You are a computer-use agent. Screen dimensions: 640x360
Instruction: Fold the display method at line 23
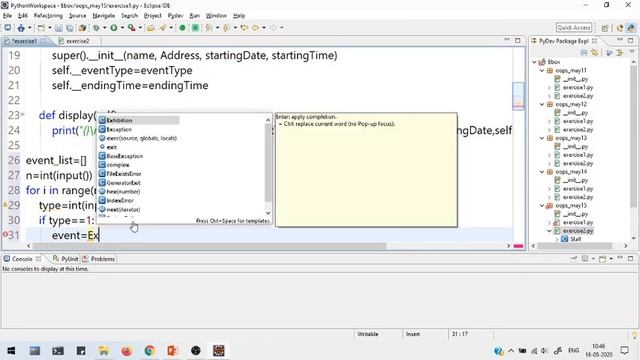click(22, 115)
